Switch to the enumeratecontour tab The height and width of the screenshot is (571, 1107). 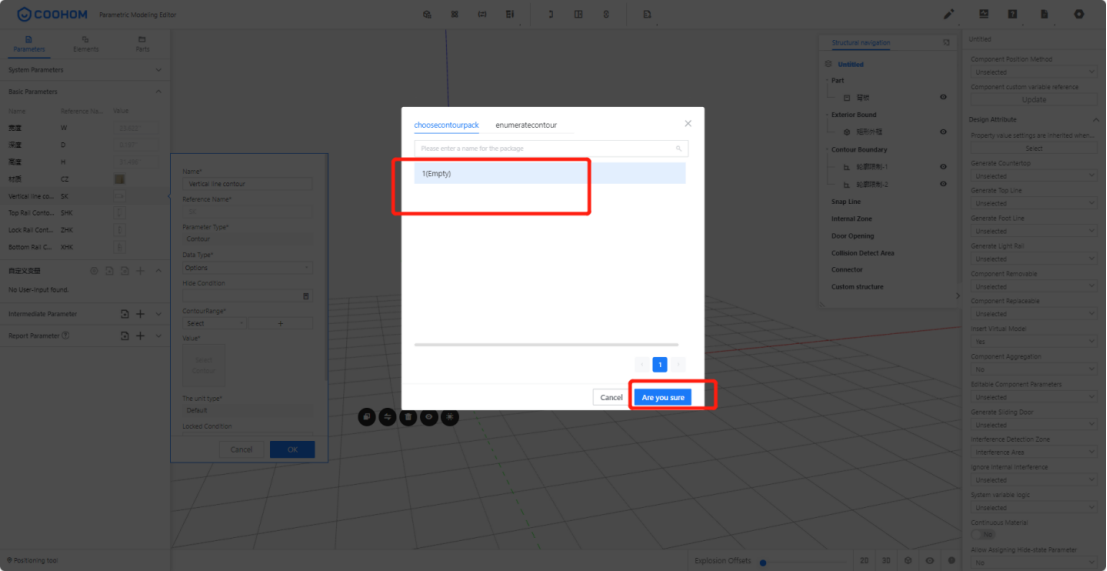coord(526,125)
